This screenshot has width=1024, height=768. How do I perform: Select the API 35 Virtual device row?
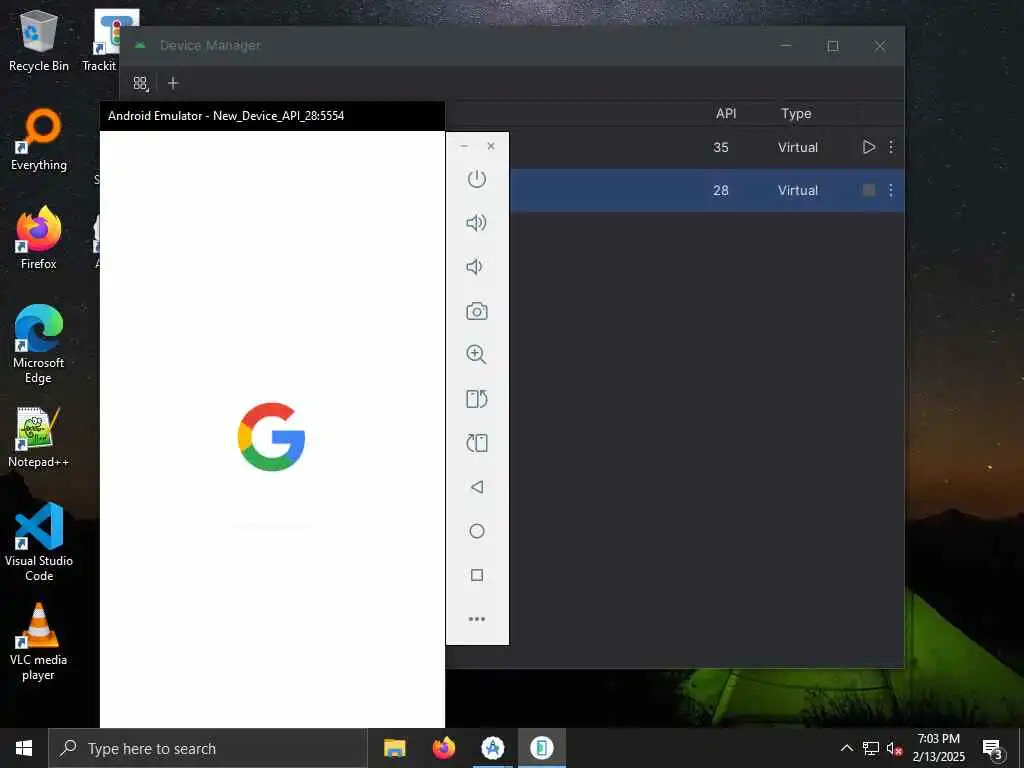click(675, 147)
